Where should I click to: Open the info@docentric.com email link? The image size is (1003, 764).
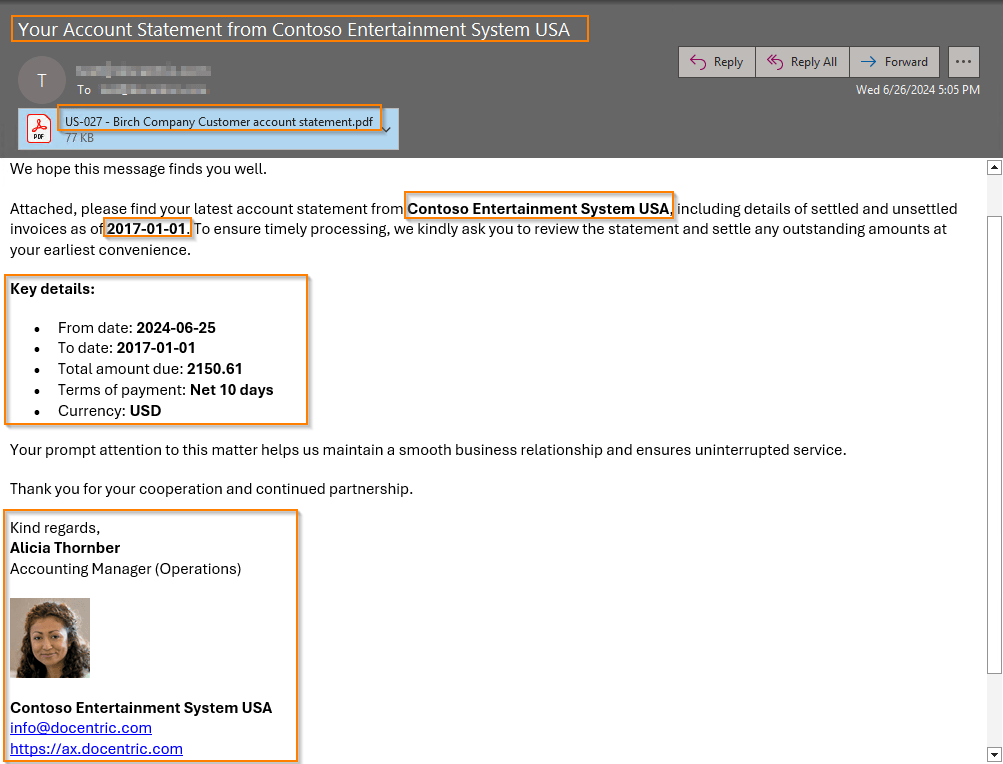tap(81, 728)
